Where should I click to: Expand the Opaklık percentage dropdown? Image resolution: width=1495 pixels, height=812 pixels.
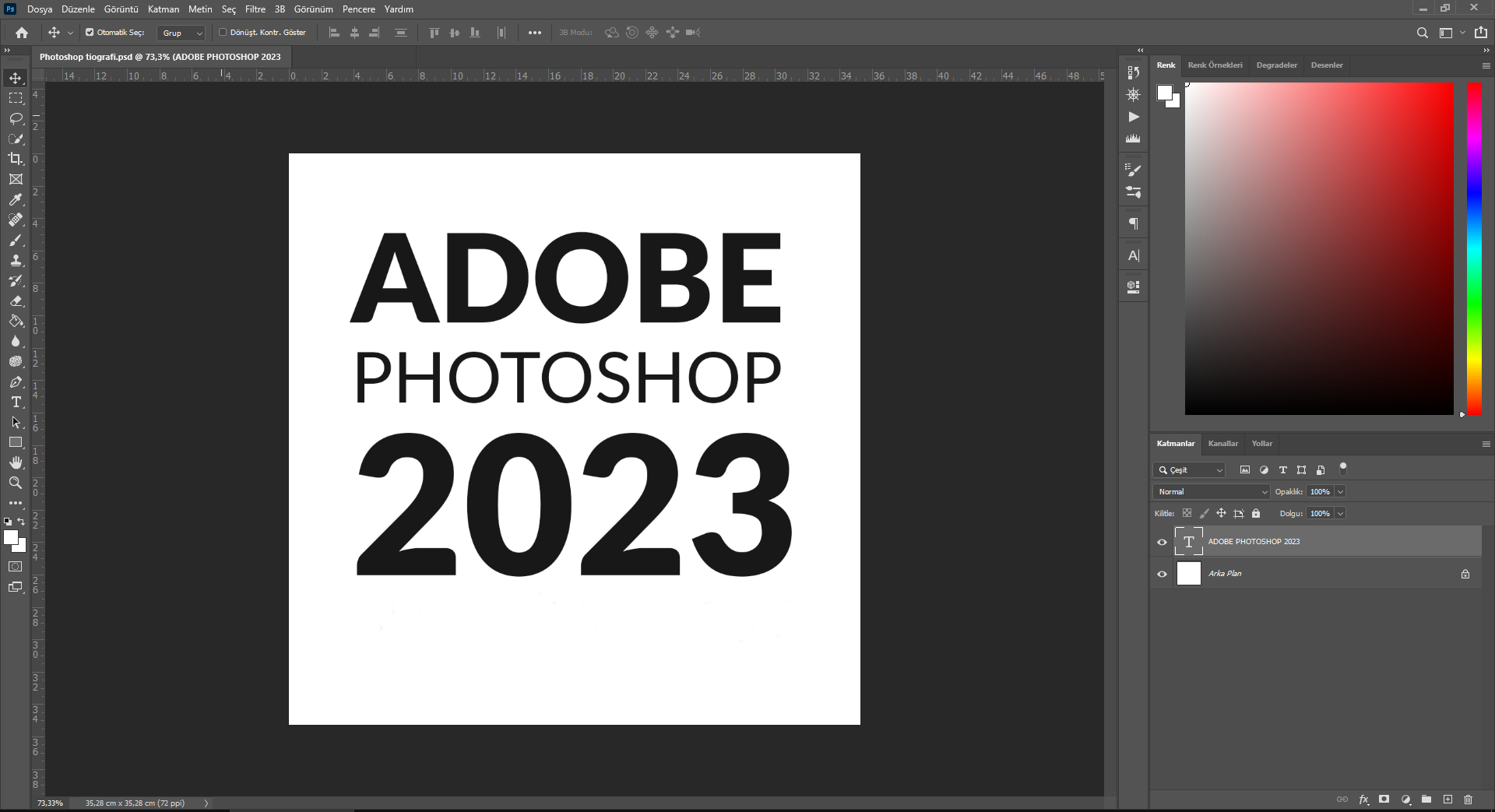point(1340,492)
